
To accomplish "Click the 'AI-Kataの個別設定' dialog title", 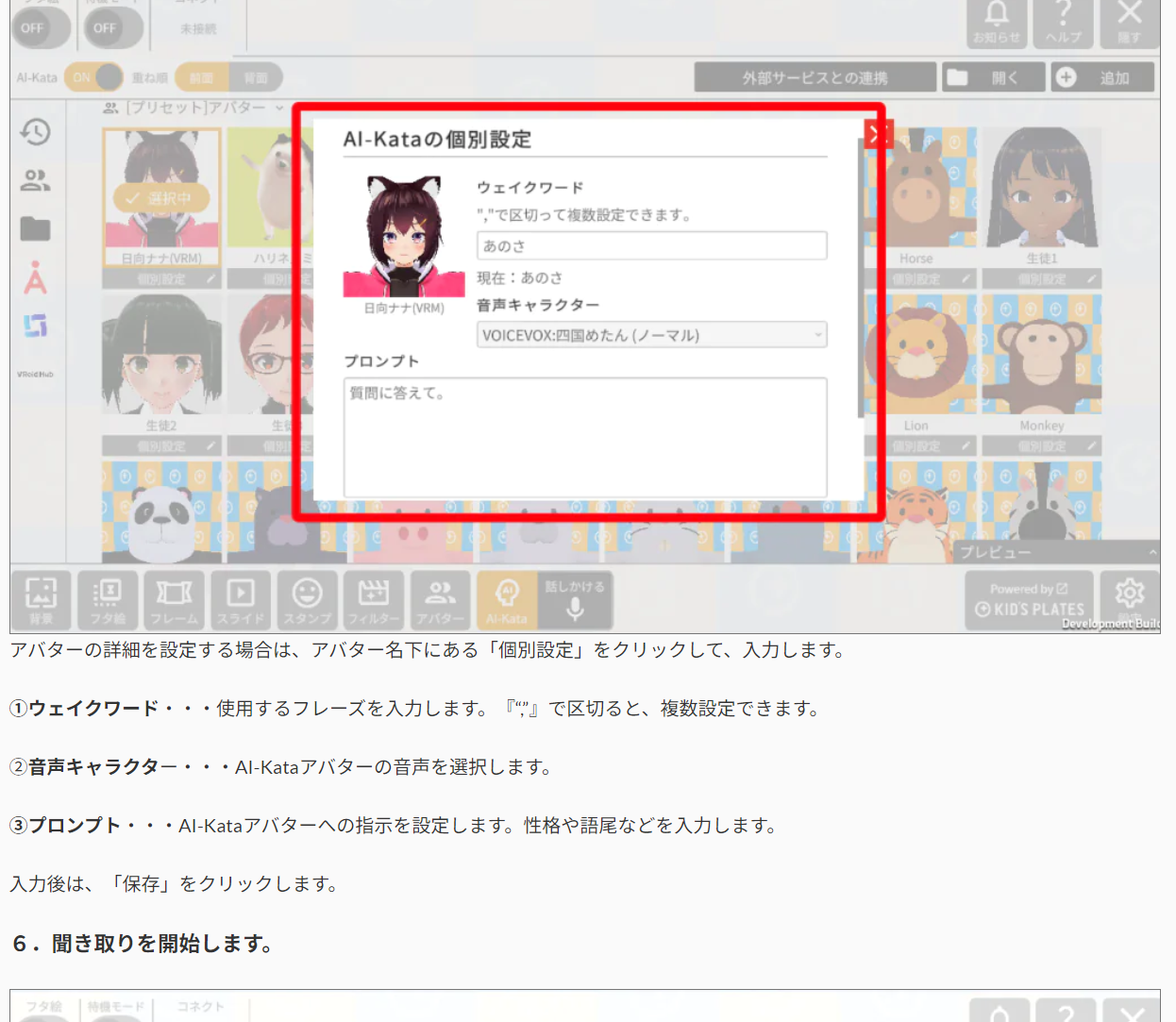I will [437, 139].
